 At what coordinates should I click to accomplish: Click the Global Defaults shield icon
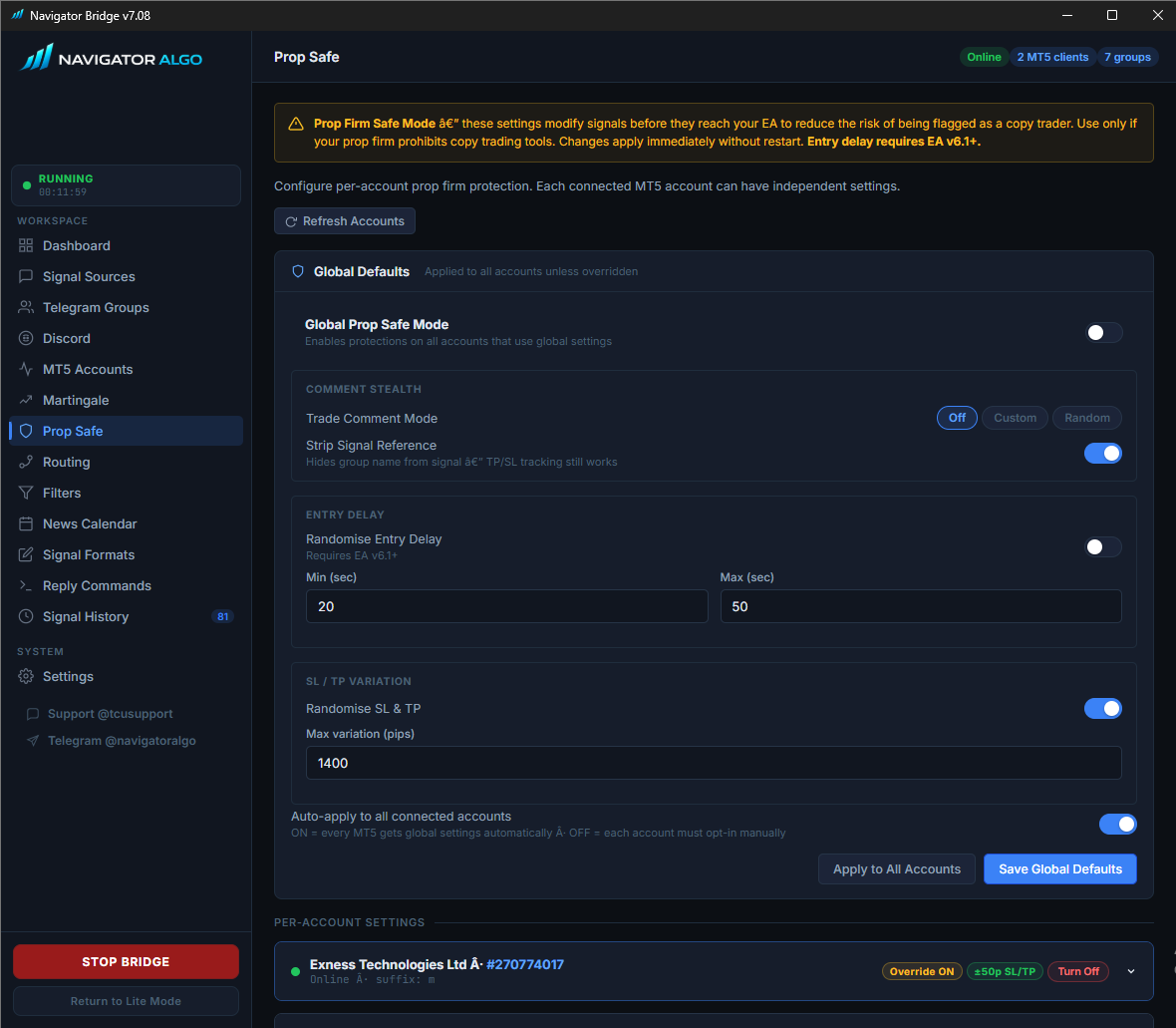pyautogui.click(x=298, y=271)
